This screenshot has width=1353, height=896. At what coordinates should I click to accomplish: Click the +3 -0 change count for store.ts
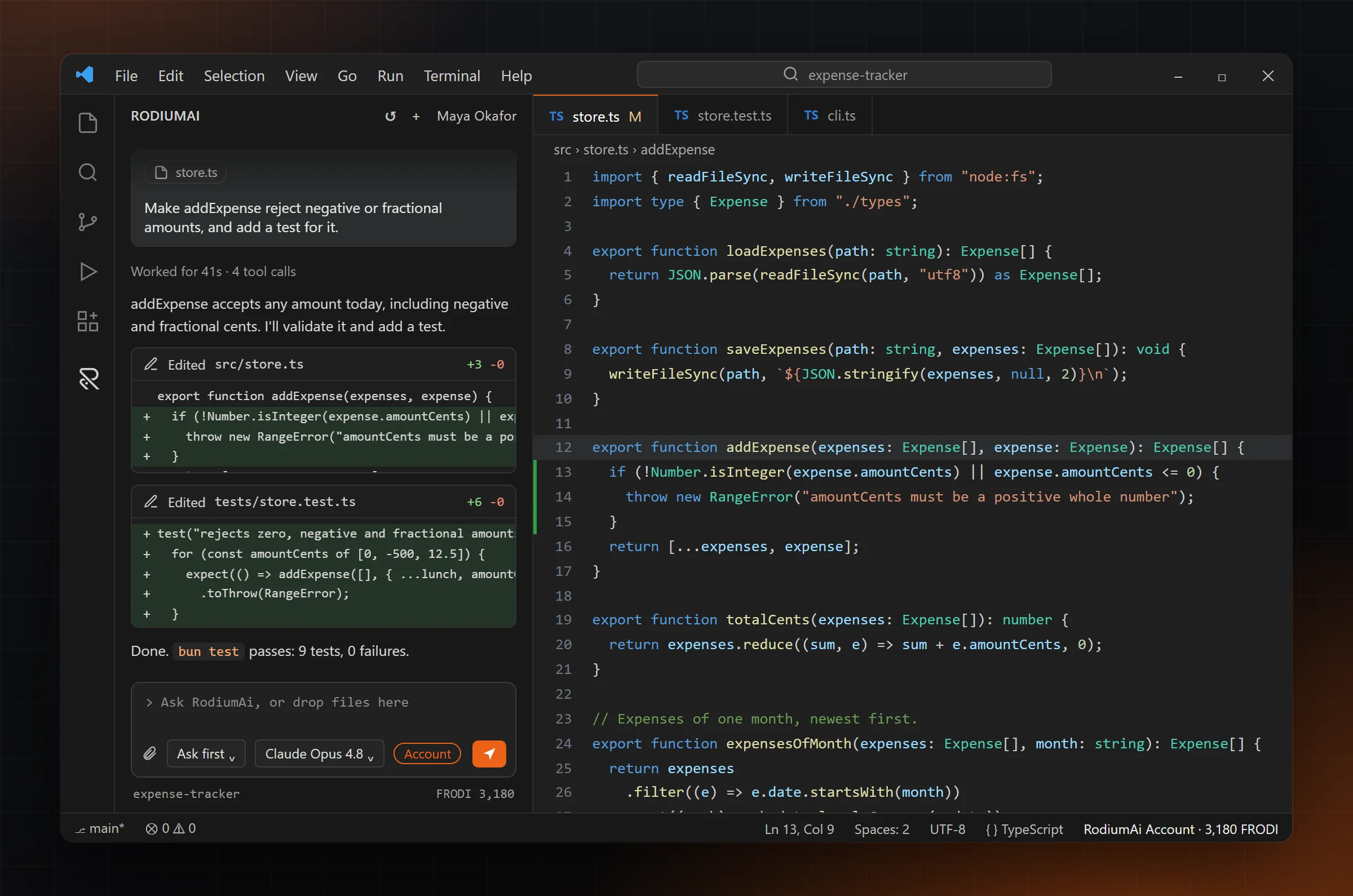[485, 365]
